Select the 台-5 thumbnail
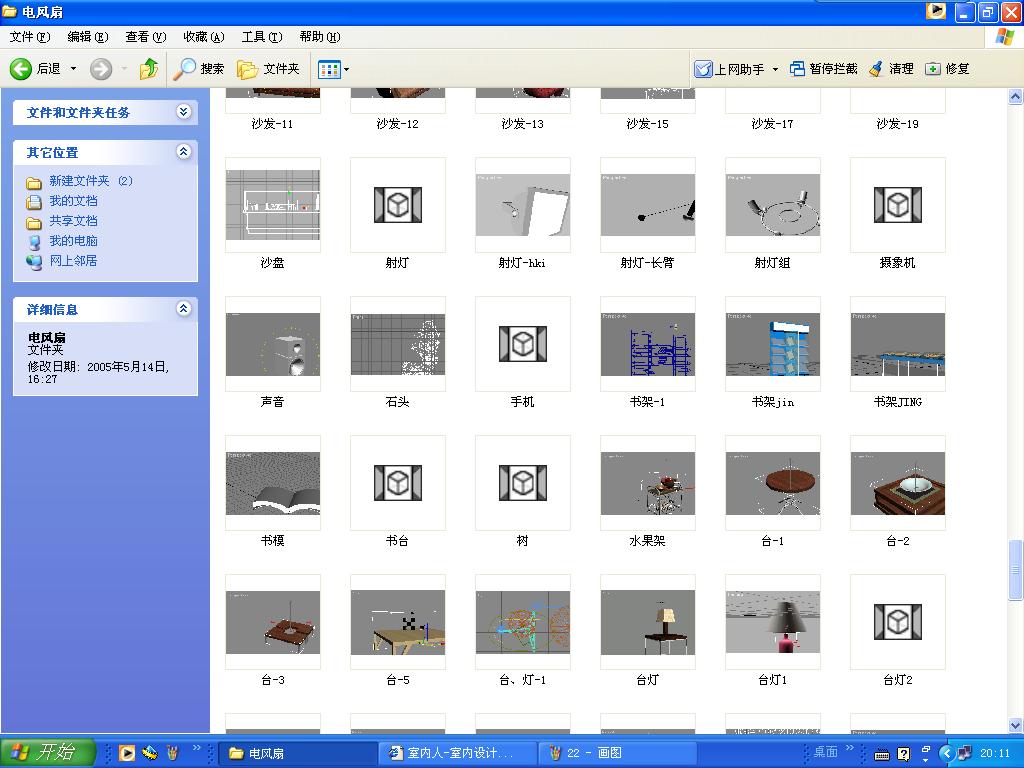The image size is (1024, 768). pyautogui.click(x=398, y=622)
